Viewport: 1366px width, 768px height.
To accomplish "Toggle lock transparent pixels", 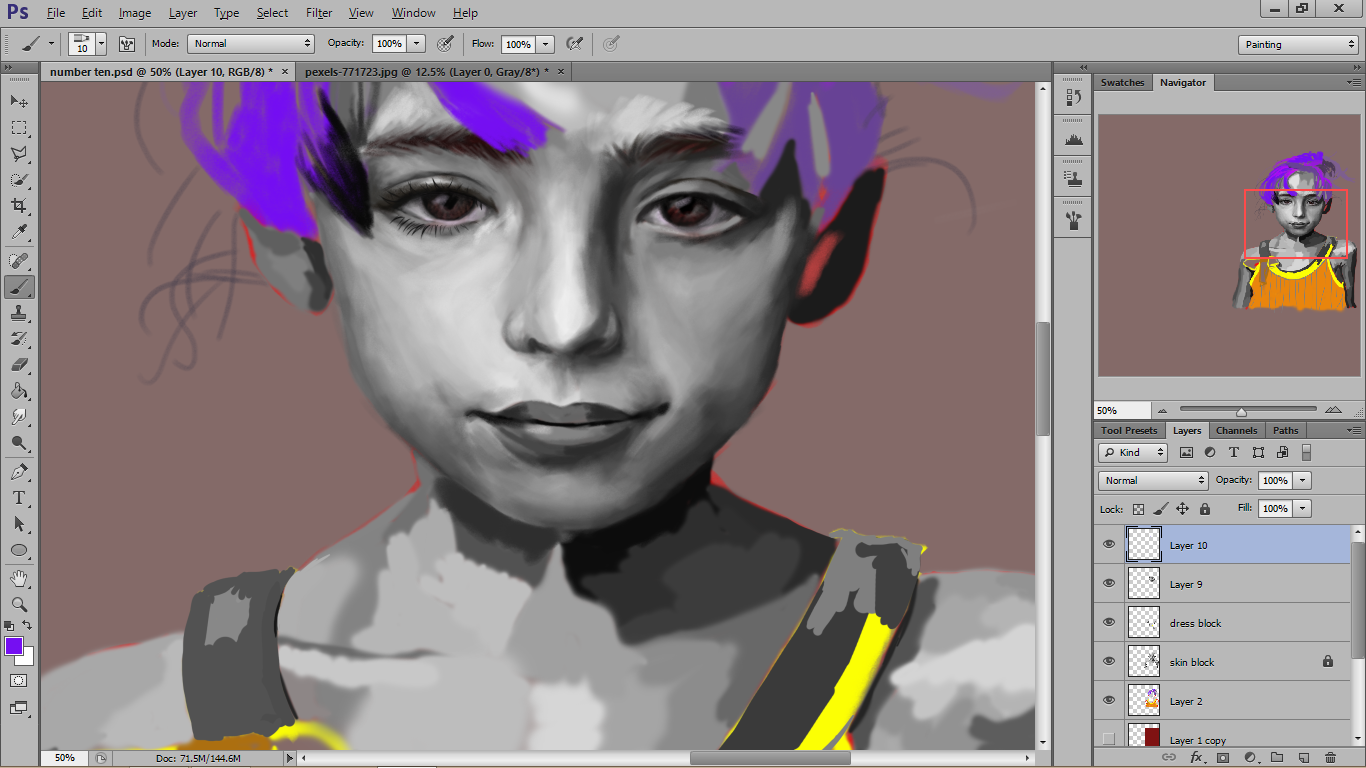I will [x=1138, y=509].
